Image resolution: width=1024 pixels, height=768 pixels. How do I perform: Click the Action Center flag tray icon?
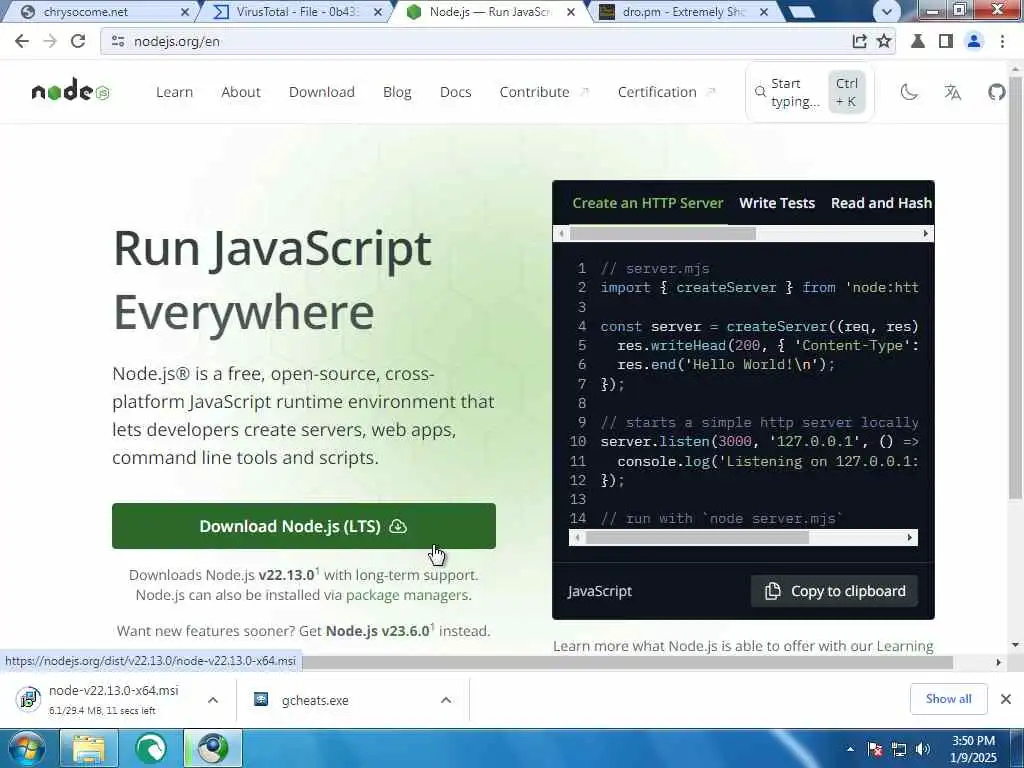pyautogui.click(x=875, y=749)
